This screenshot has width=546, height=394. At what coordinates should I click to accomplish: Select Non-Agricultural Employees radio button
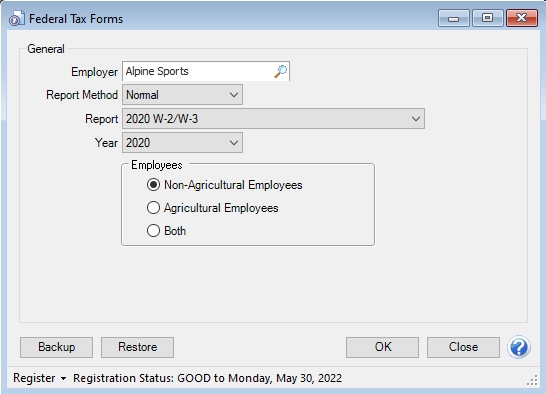click(153, 185)
